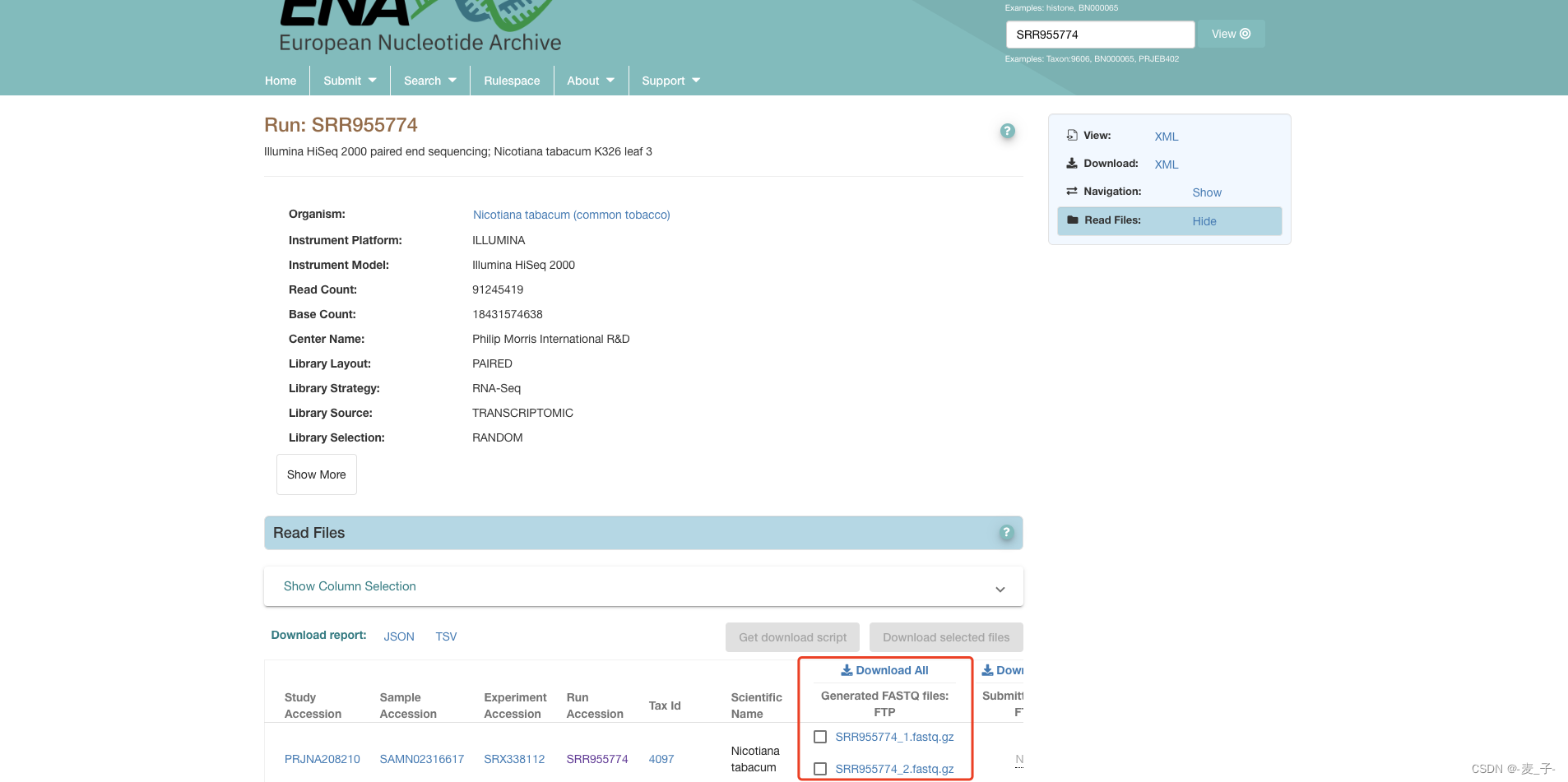Click the Tax Id column header
The image size is (1568, 782).
[665, 706]
